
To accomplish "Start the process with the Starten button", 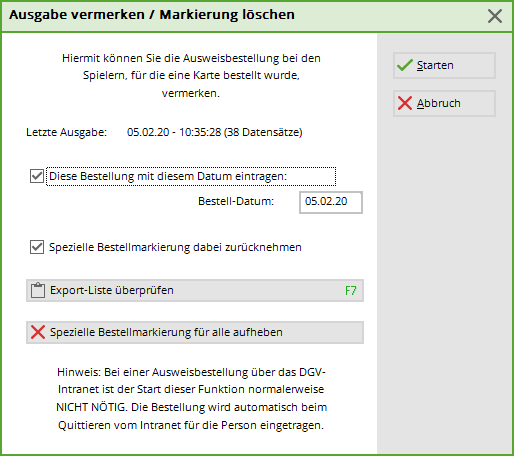I will [444, 65].
